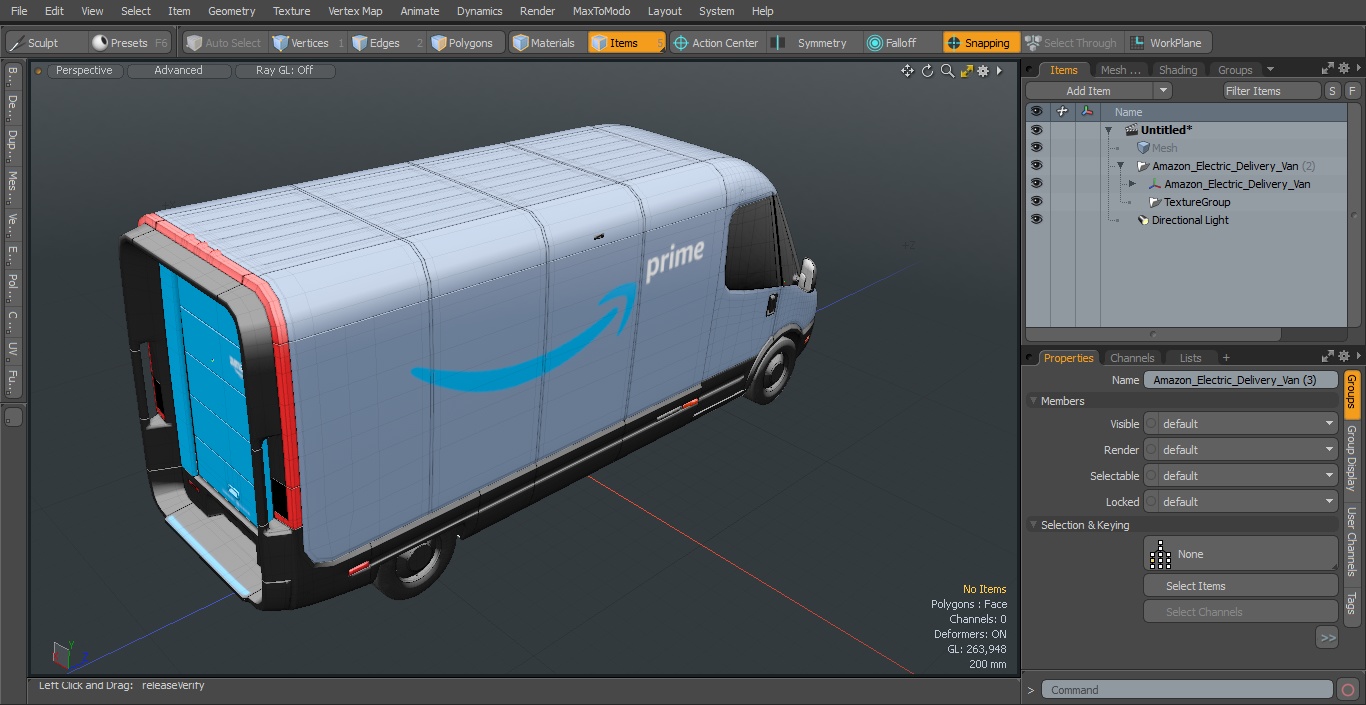Collapse the Selection & Keying section
The image size is (1366, 705).
(1033, 525)
